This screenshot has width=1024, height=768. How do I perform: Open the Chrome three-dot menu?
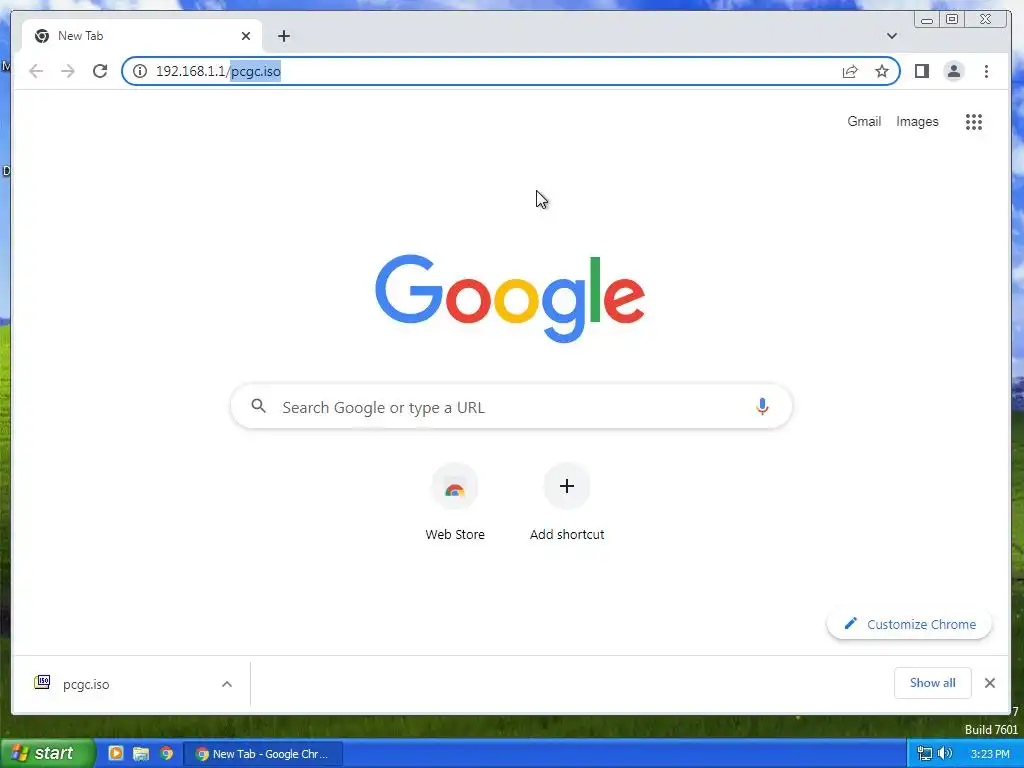986,71
